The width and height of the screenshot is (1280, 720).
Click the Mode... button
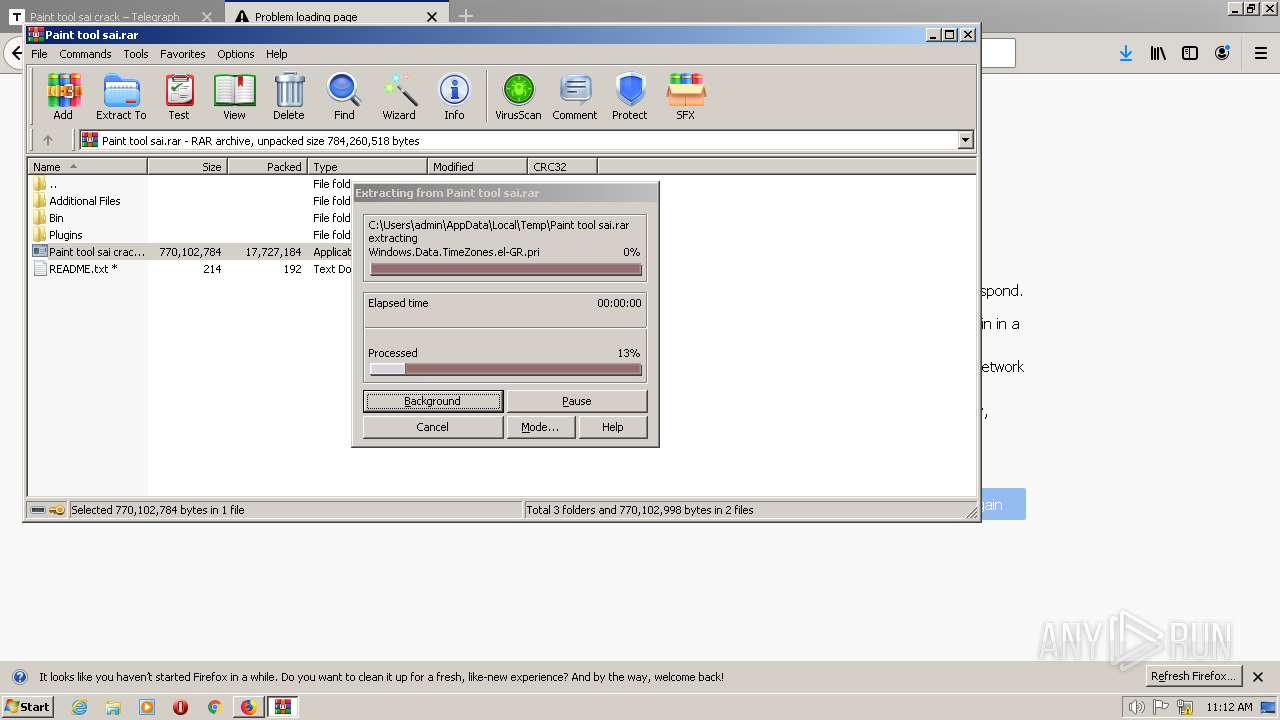540,427
